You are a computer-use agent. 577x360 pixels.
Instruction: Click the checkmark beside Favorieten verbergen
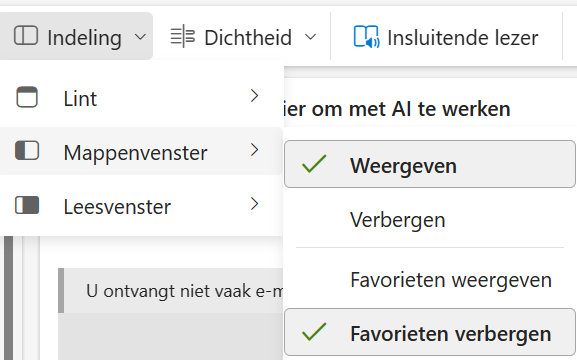314,332
